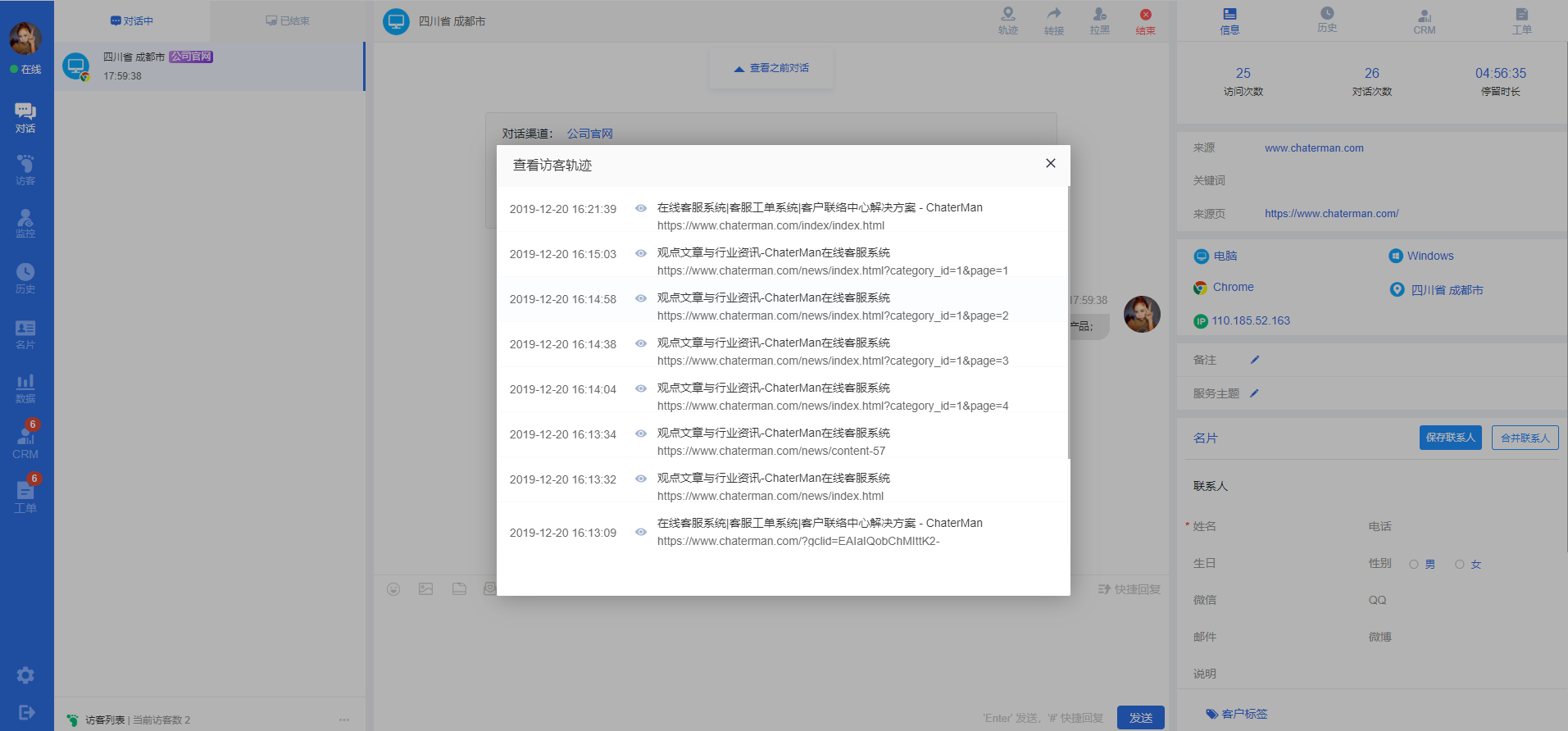Switch to the 历史 tab in right panel
This screenshot has height=731, width=1568.
point(1327,20)
